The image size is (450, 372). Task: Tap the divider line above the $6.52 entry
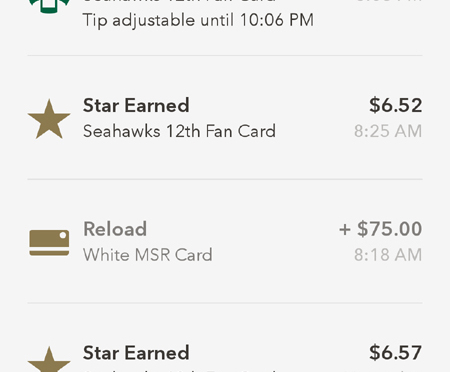(225, 55)
